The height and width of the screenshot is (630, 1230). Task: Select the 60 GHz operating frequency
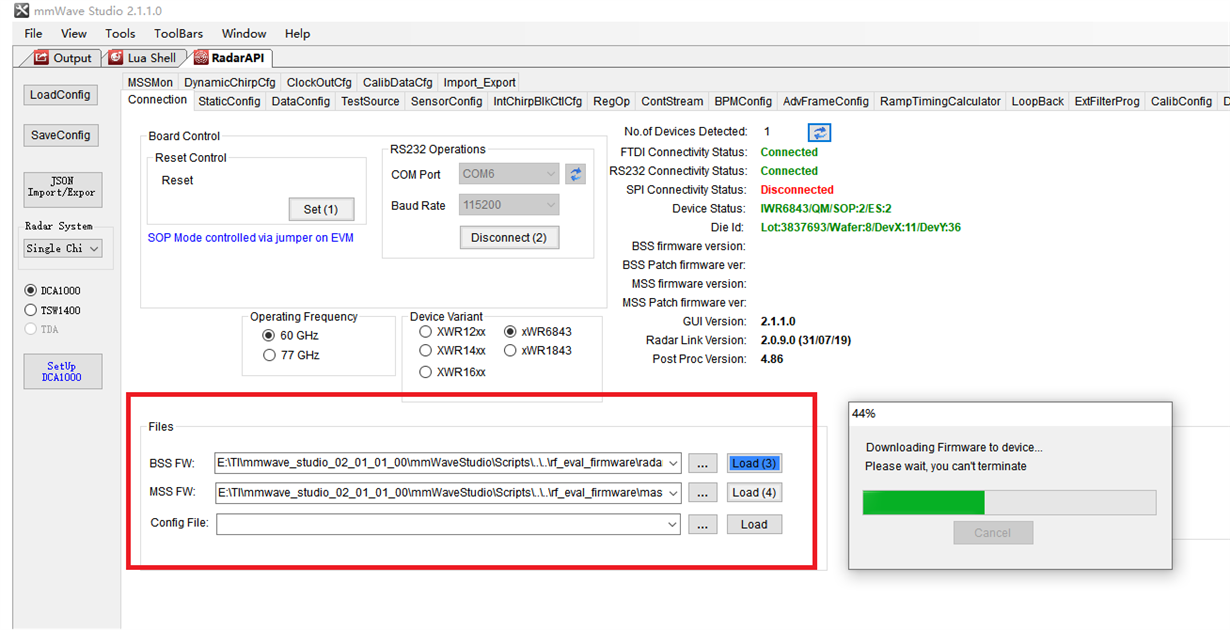tap(268, 336)
